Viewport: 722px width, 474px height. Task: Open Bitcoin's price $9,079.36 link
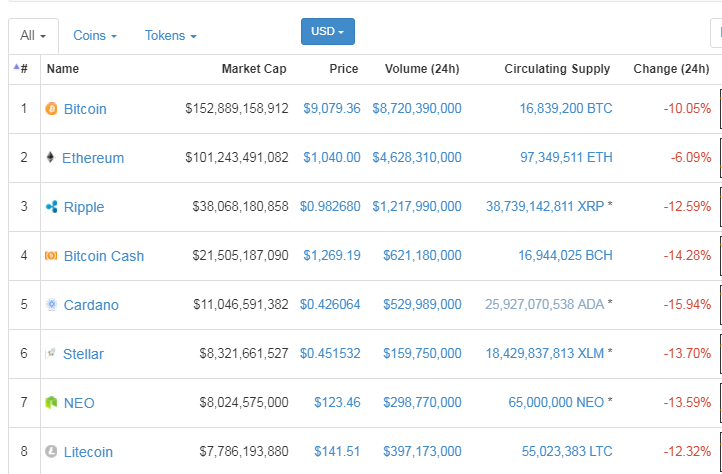point(331,108)
